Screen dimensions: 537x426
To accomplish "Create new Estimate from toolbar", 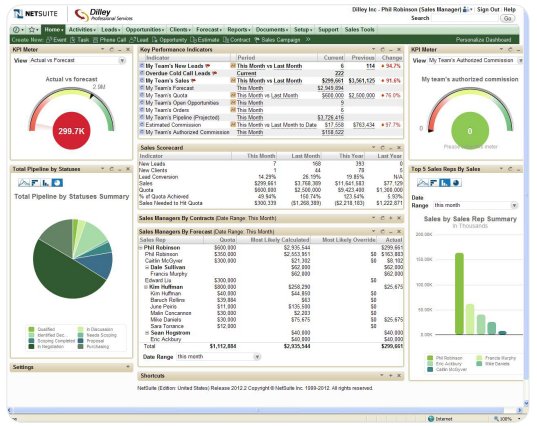I will coord(205,40).
